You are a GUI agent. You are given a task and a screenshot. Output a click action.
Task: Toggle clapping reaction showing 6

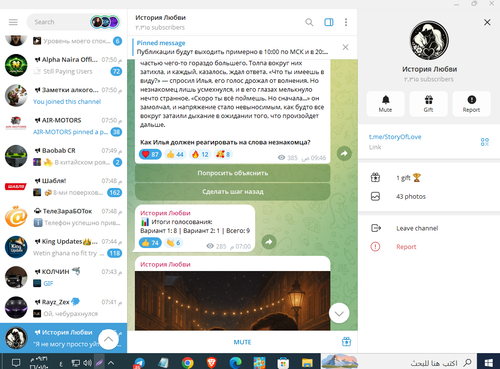click(173, 243)
